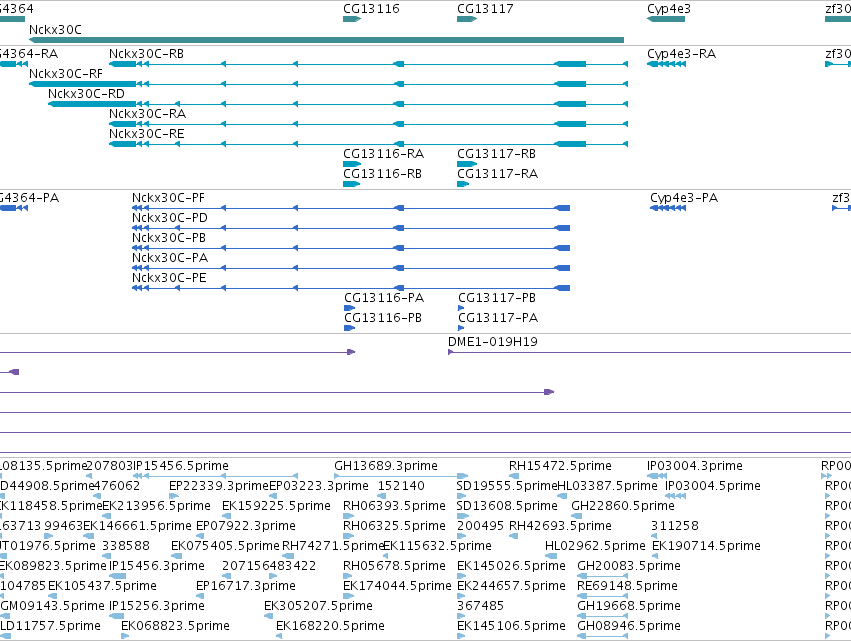Click EST EK174044.5prime
This screenshot has height=641, width=851.
(397, 587)
